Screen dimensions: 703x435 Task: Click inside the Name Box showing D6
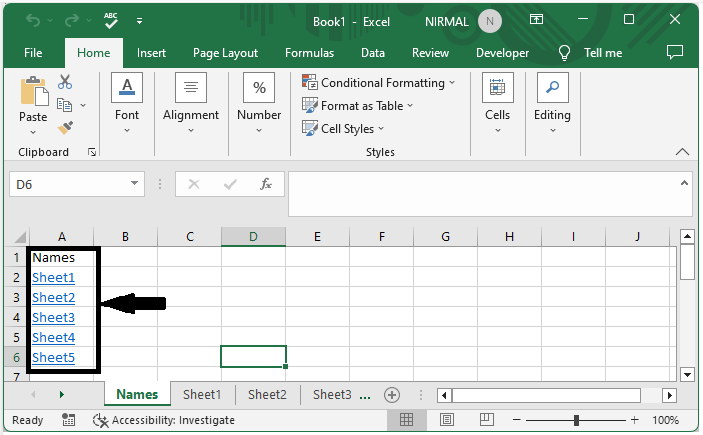click(x=69, y=184)
